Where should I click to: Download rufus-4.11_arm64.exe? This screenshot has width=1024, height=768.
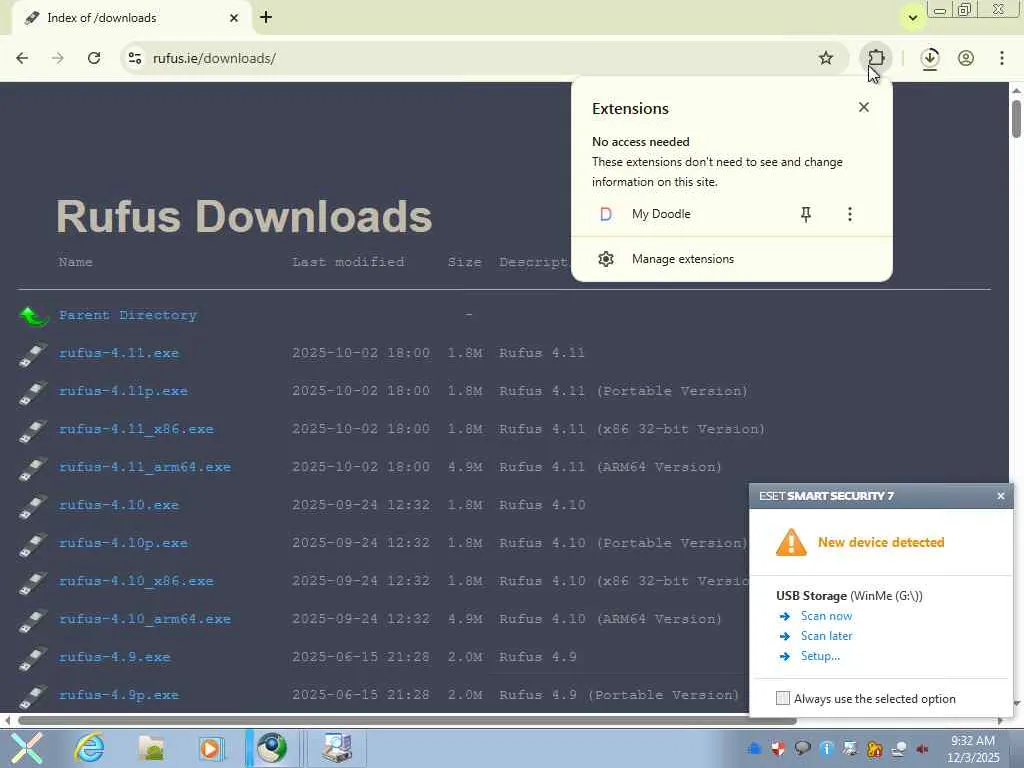(x=145, y=467)
